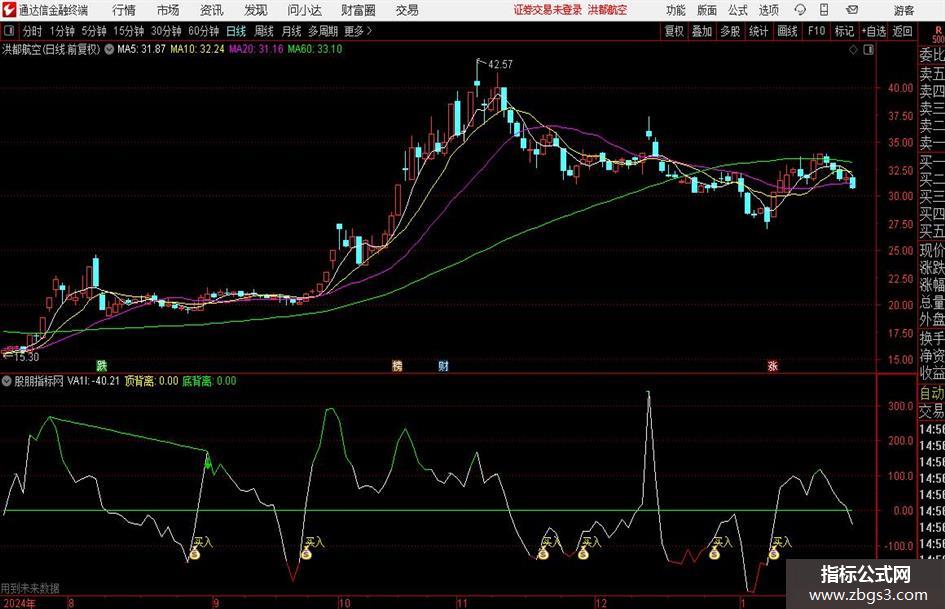Click the 游客 guest account label
The height and width of the screenshot is (609, 945).
903,10
